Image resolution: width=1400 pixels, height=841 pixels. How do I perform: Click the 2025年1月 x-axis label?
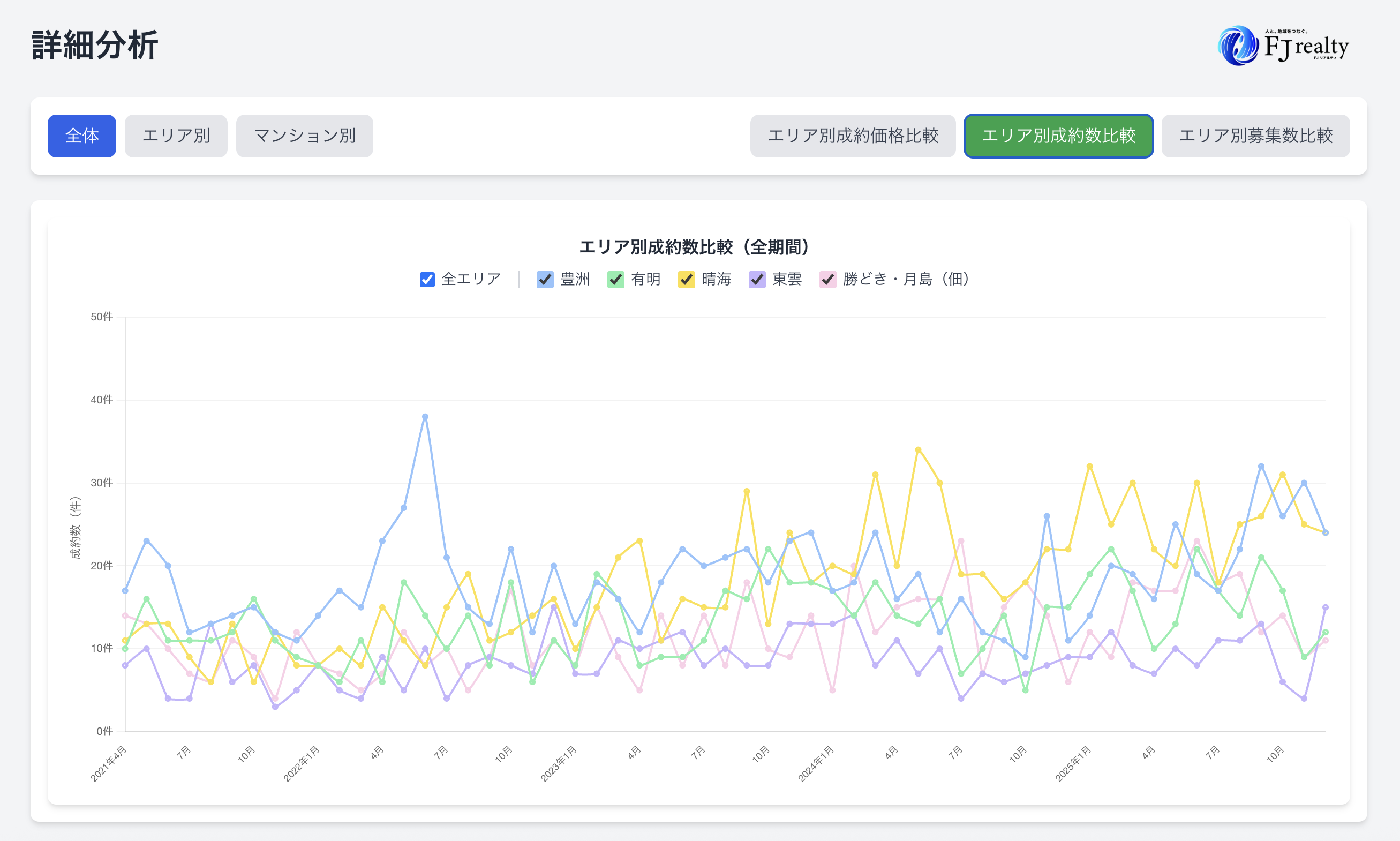click(x=1073, y=764)
